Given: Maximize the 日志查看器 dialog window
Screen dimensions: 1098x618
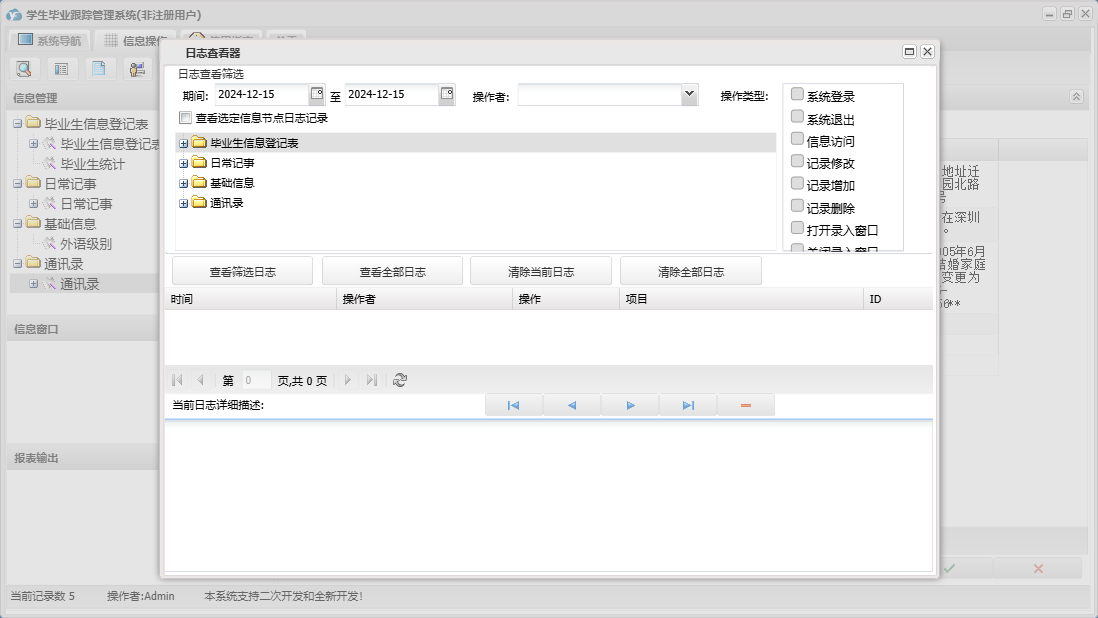Looking at the screenshot, I should (909, 52).
